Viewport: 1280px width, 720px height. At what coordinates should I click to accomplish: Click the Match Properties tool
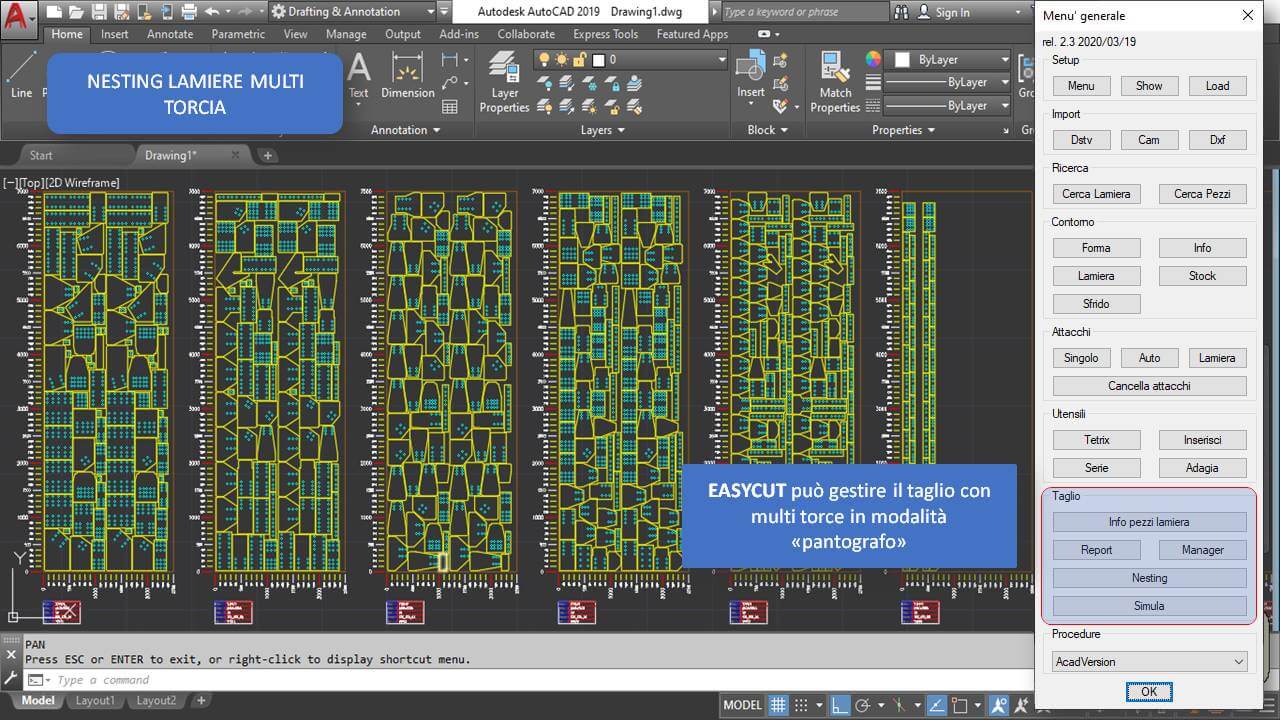pos(835,82)
